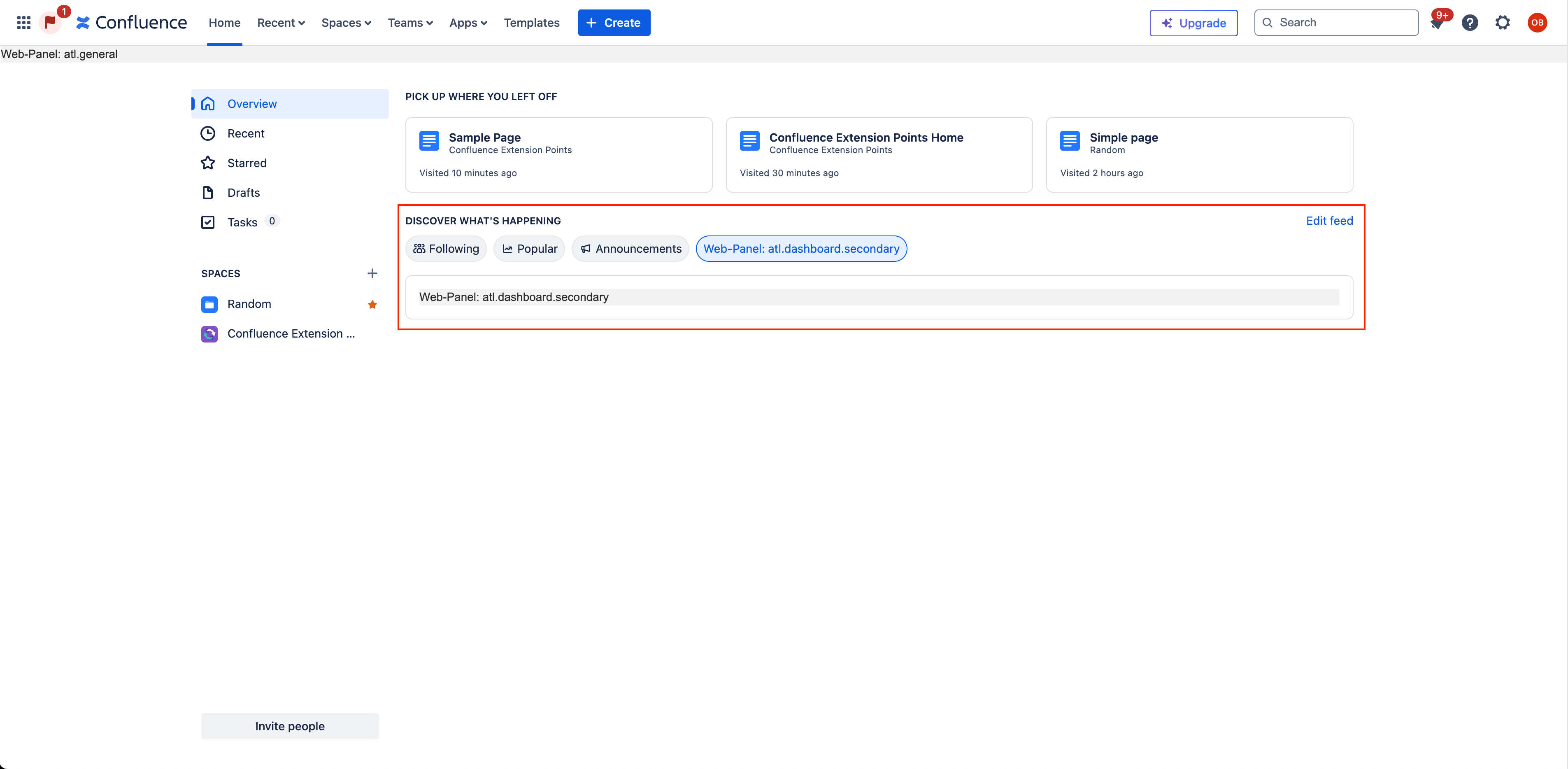Click the Simple page document icon
Image resolution: width=1568 pixels, height=769 pixels.
click(x=1070, y=141)
